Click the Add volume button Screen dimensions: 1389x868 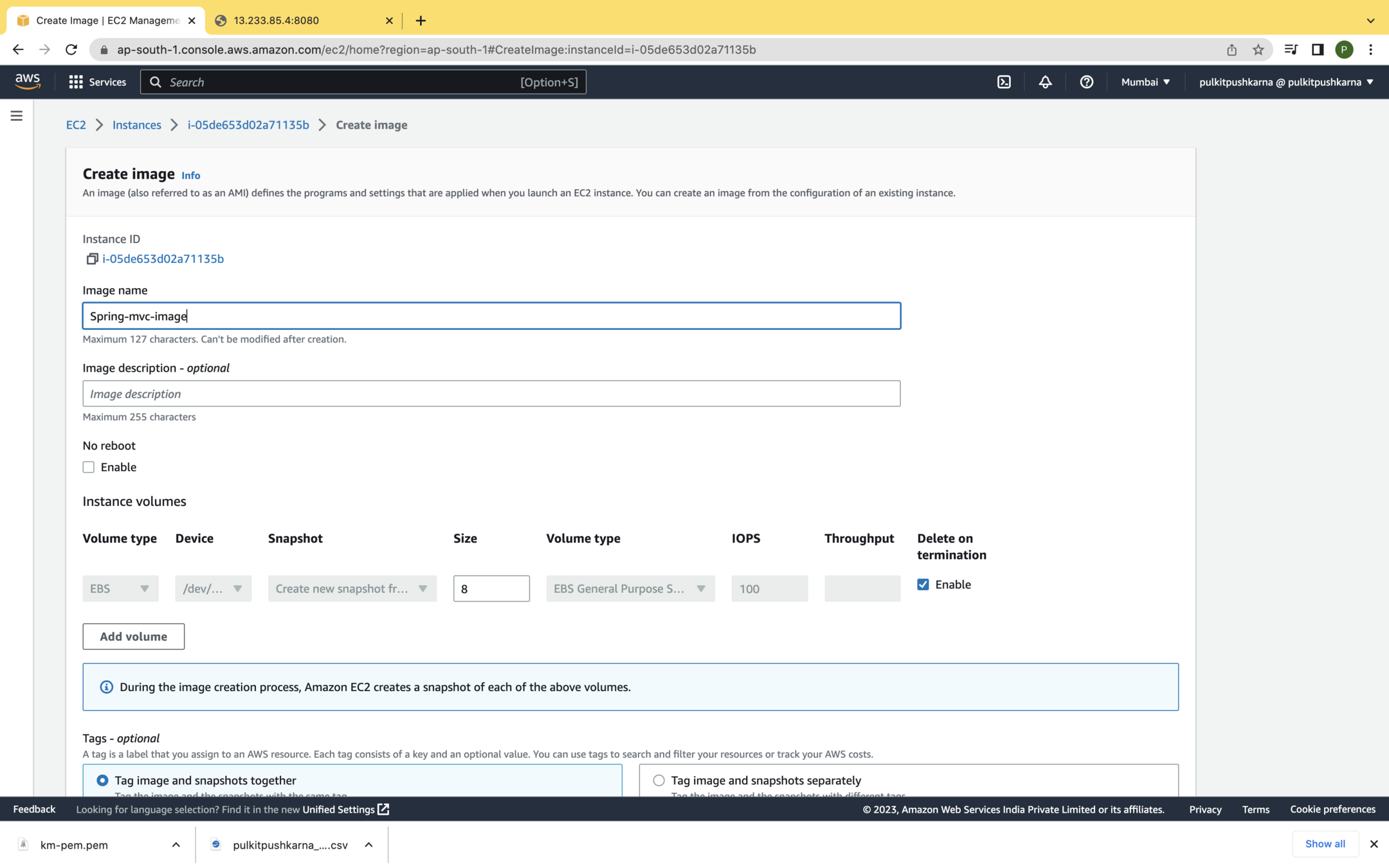coord(133,637)
